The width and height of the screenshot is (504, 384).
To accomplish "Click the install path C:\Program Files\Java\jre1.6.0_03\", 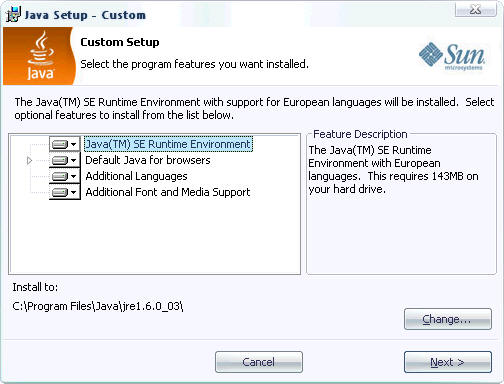I will pyautogui.click(x=98, y=306).
